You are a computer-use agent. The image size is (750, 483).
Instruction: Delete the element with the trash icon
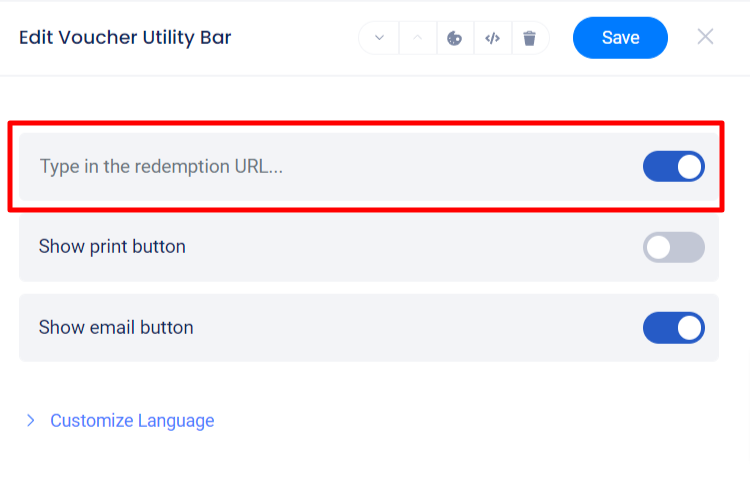click(x=530, y=39)
